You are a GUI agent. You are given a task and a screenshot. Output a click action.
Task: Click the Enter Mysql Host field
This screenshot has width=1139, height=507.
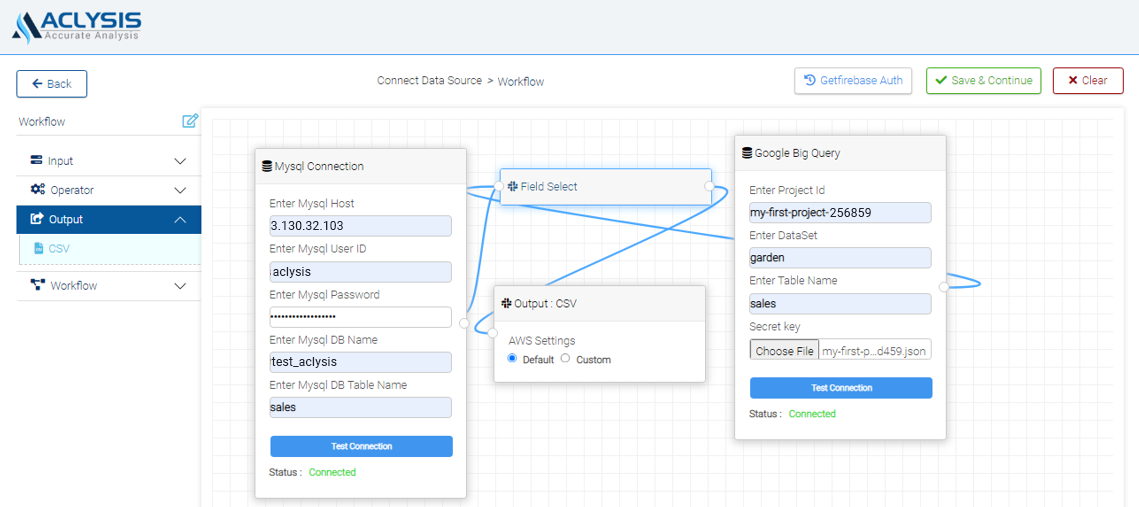click(360, 226)
